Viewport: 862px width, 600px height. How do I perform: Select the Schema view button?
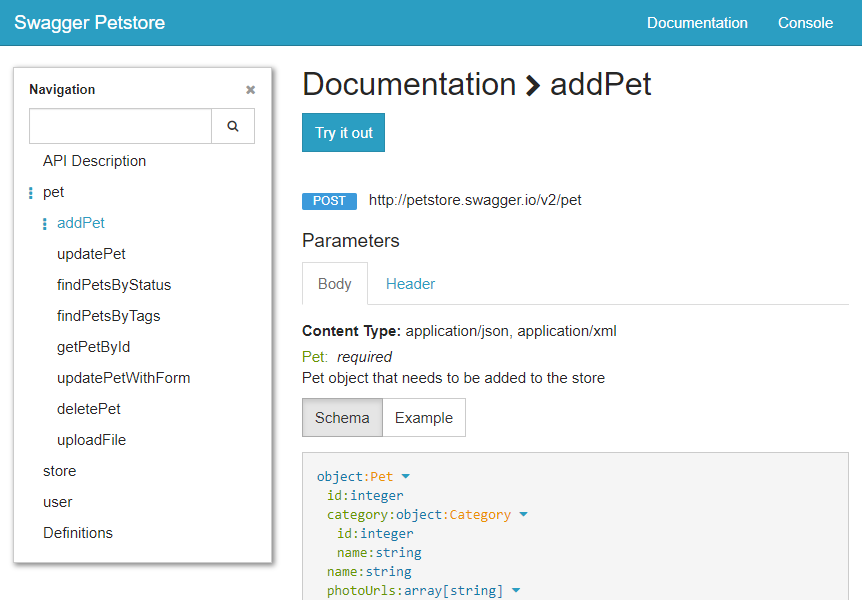342,418
